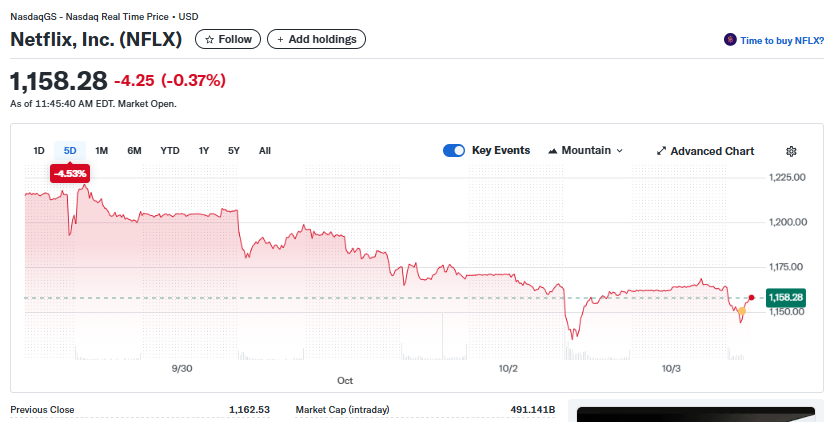Screen dimensions: 828x422
Task: Expand the Mountain chart type dropdown
Action: [x=586, y=151]
